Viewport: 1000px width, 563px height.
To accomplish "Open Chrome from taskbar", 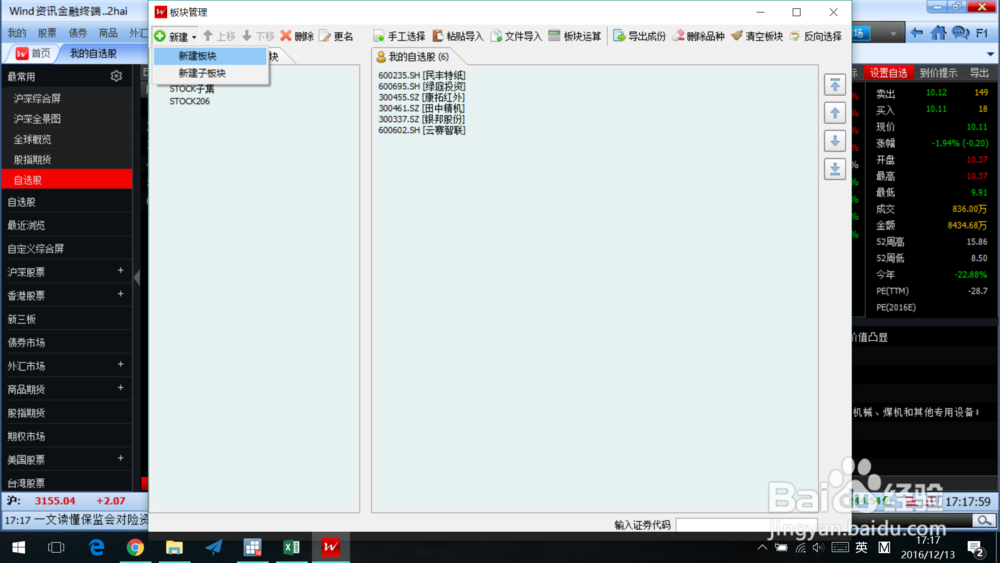I will 135,547.
